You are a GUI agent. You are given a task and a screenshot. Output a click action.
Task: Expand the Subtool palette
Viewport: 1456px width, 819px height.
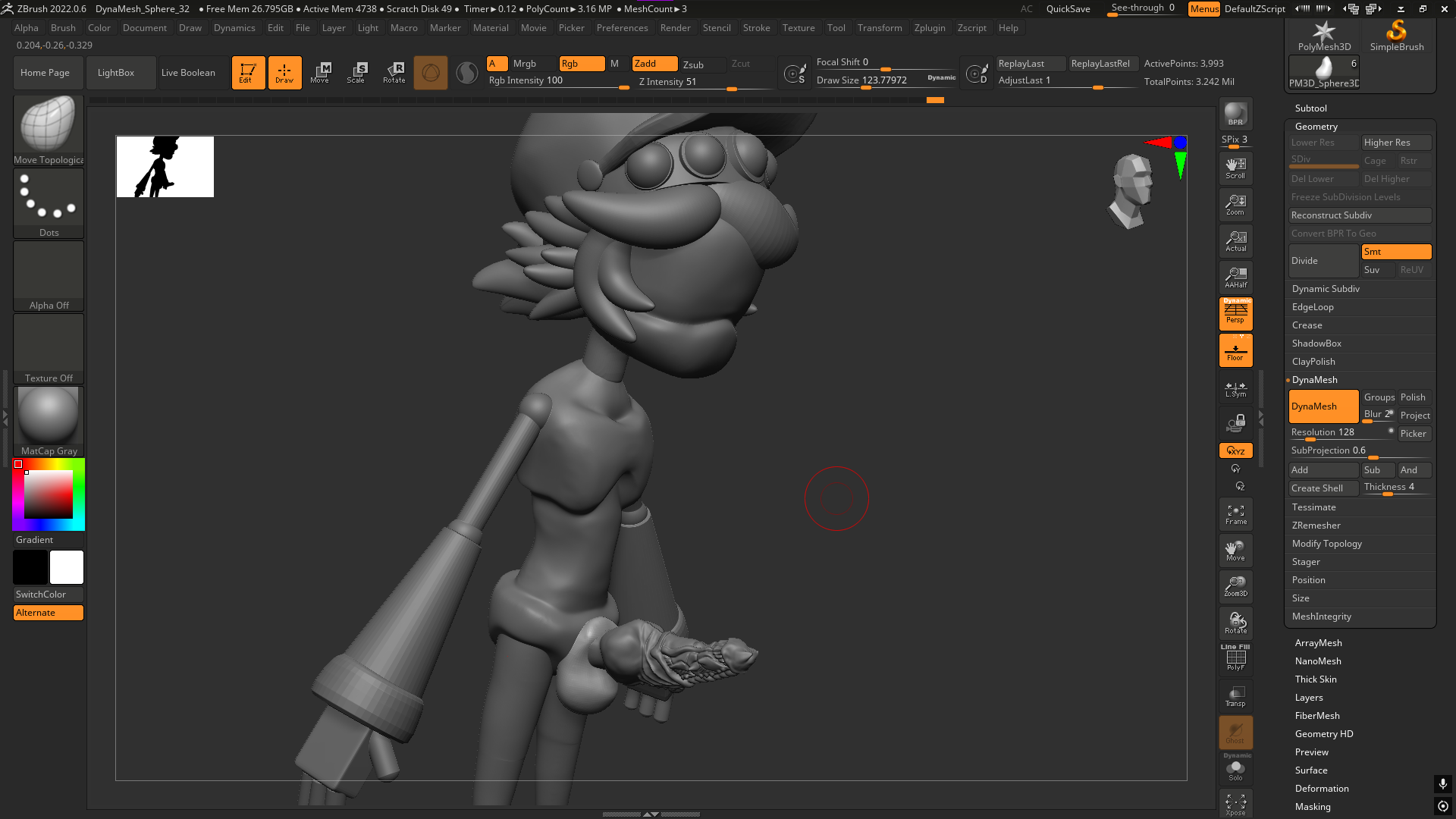[x=1310, y=108]
